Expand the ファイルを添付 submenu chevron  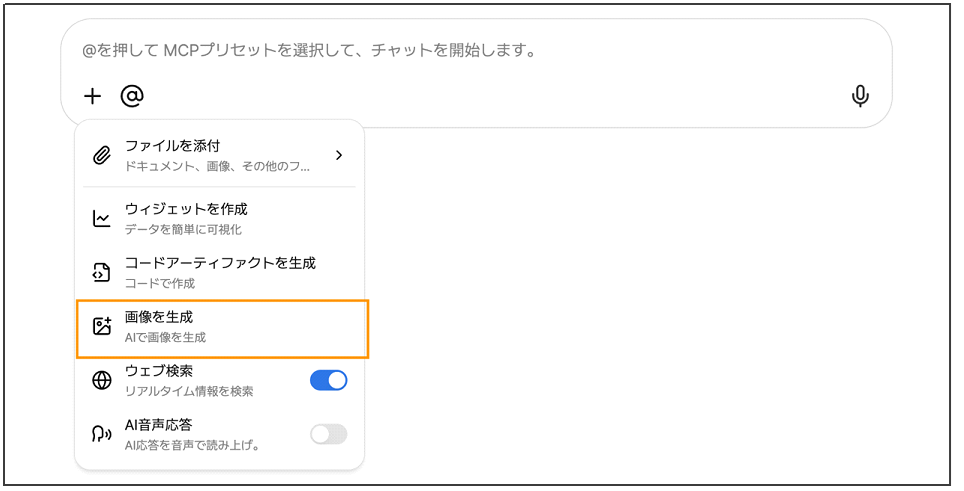coord(339,155)
